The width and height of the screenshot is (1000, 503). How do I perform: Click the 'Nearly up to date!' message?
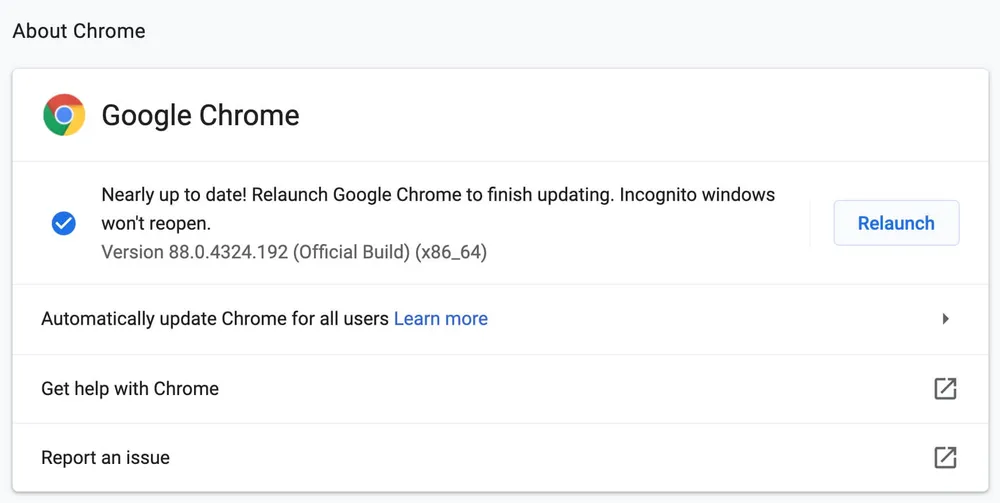(x=174, y=194)
